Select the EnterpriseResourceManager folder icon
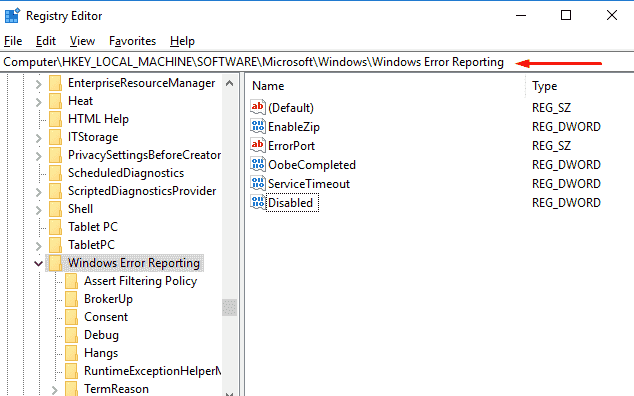This screenshot has width=634, height=396. 55,83
